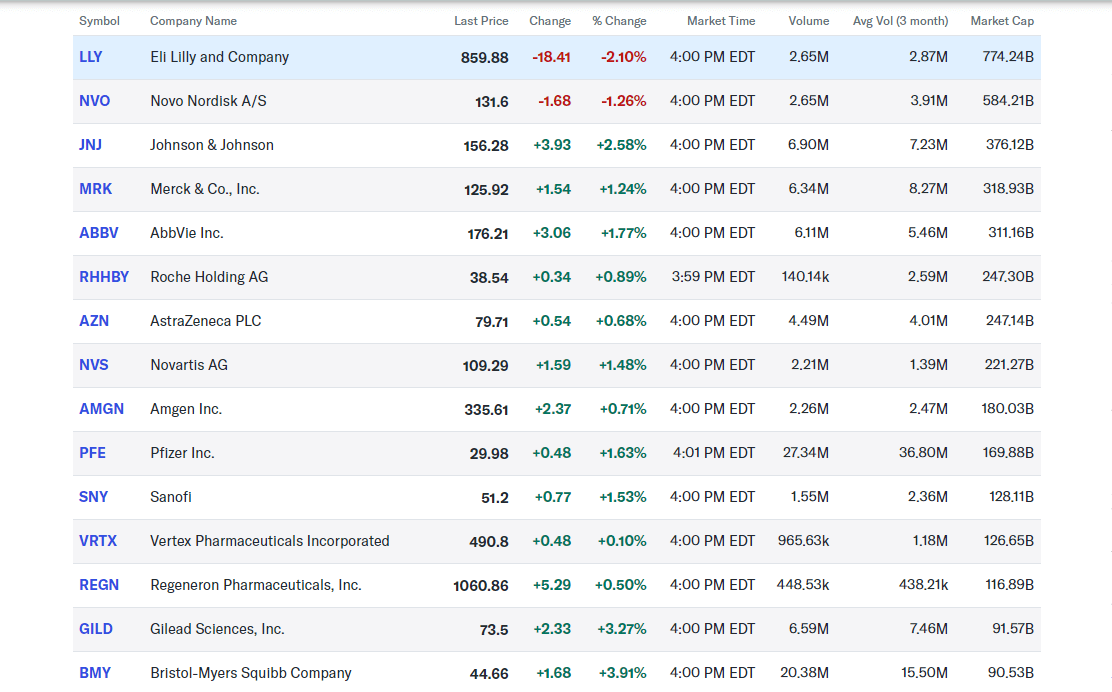Select the Novo Nordisk A/S name
The image size is (1112, 692).
point(208,101)
